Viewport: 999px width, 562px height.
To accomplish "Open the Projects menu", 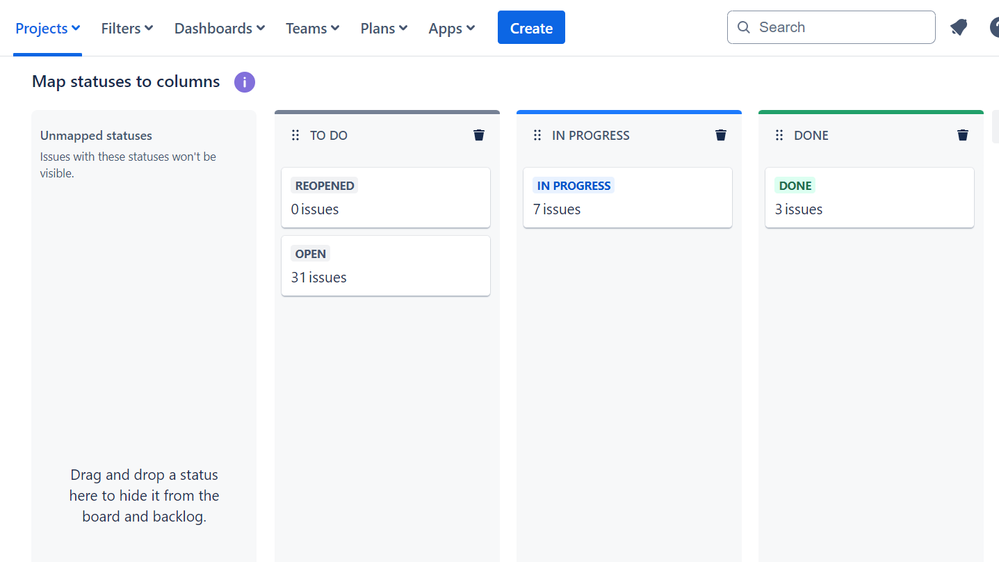I will 47,28.
